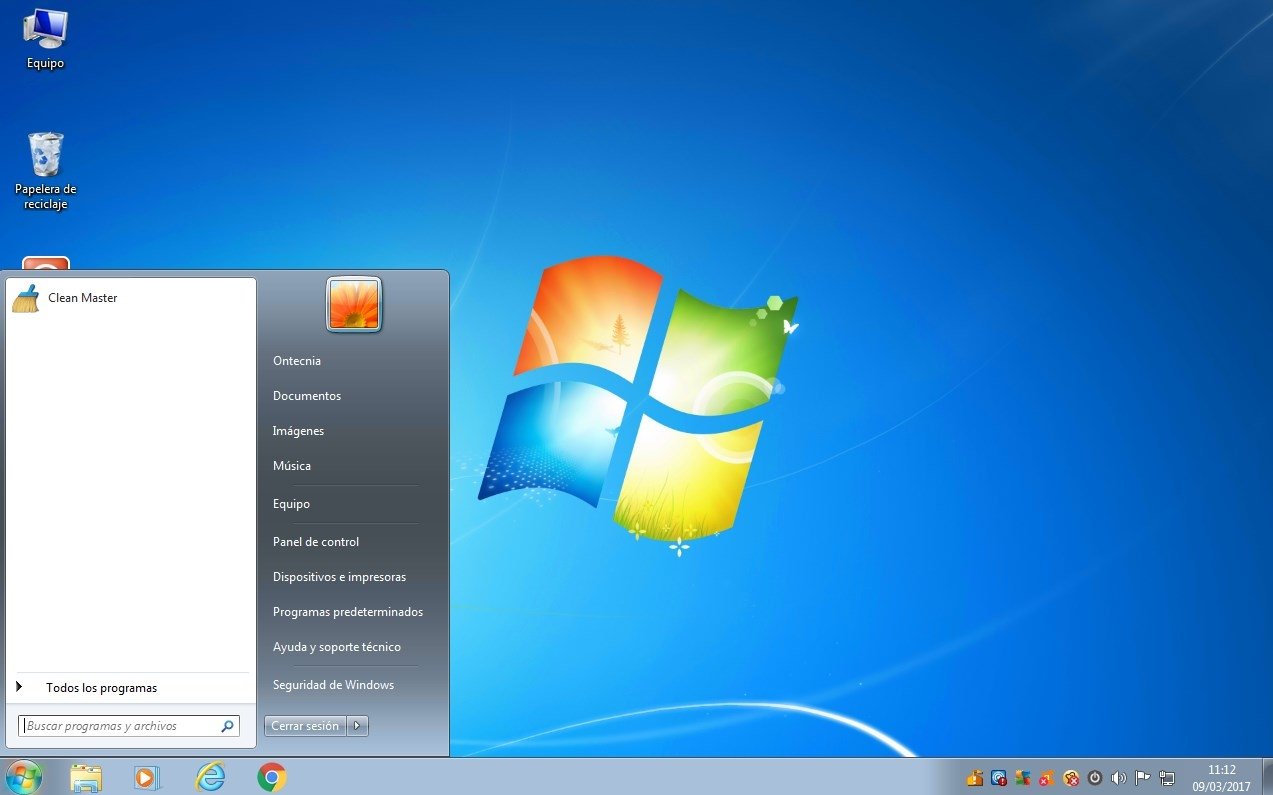Screen dimensions: 1273x795
Task: Click the network connection tray icon
Action: click(x=1166, y=778)
